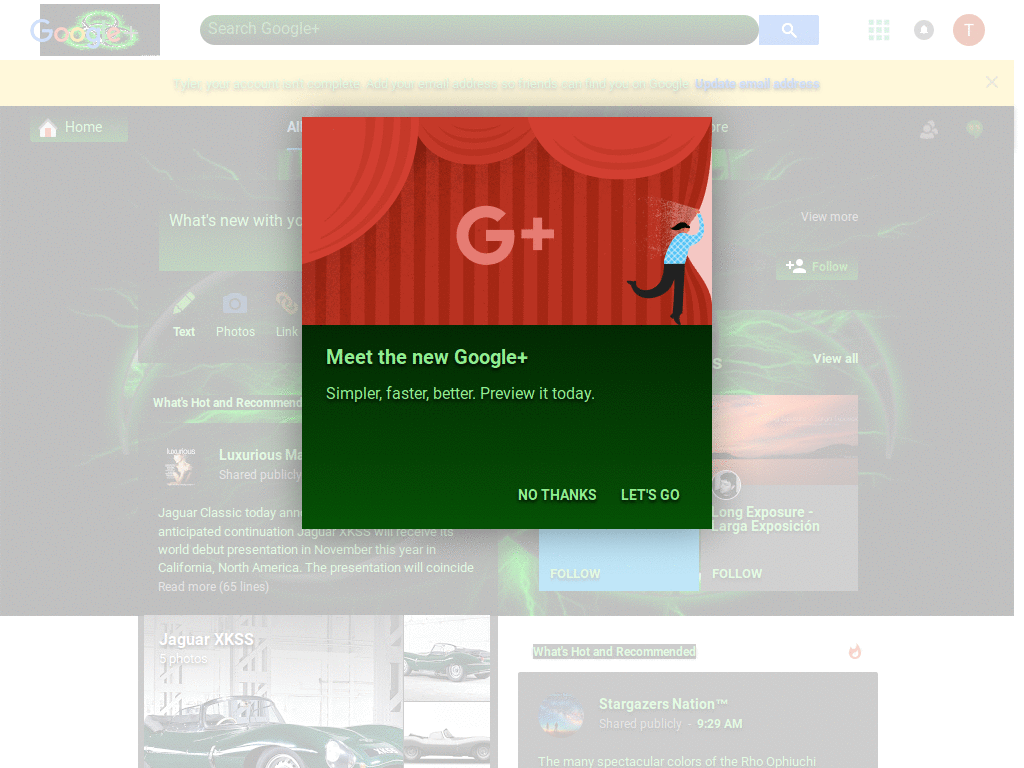This screenshot has height=768, width=1024.
Task: Open the Google apps grid
Action: click(878, 30)
